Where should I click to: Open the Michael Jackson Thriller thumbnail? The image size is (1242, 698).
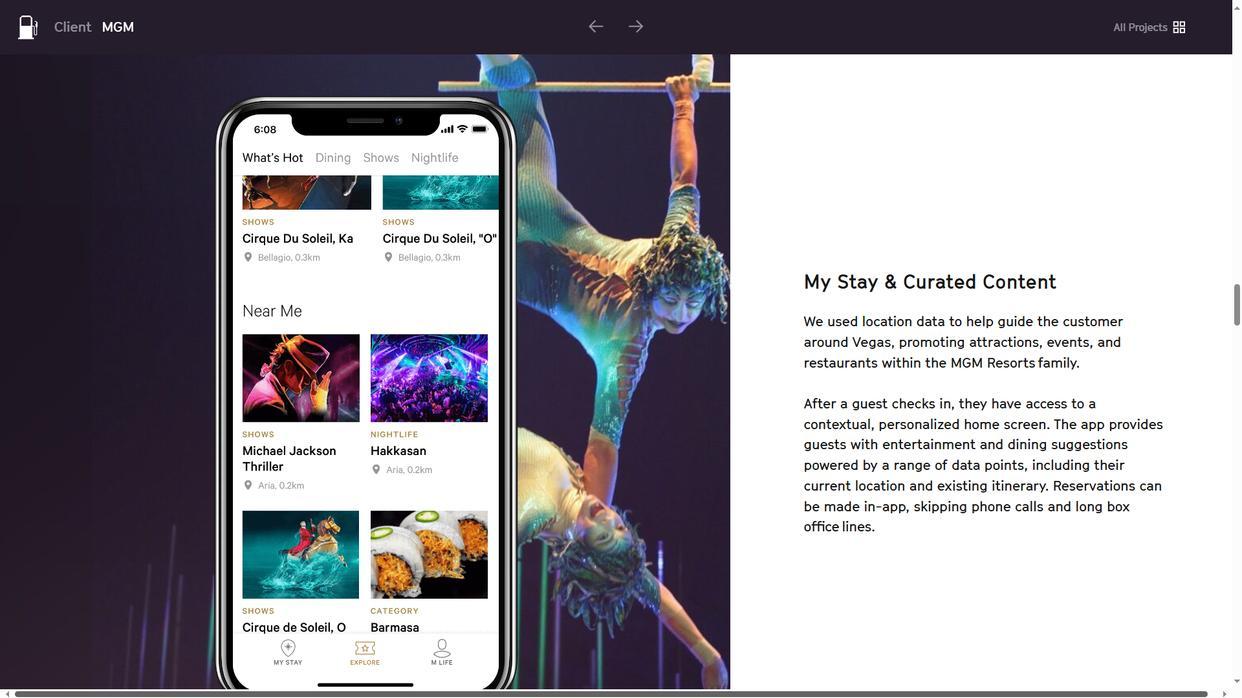pos(301,378)
